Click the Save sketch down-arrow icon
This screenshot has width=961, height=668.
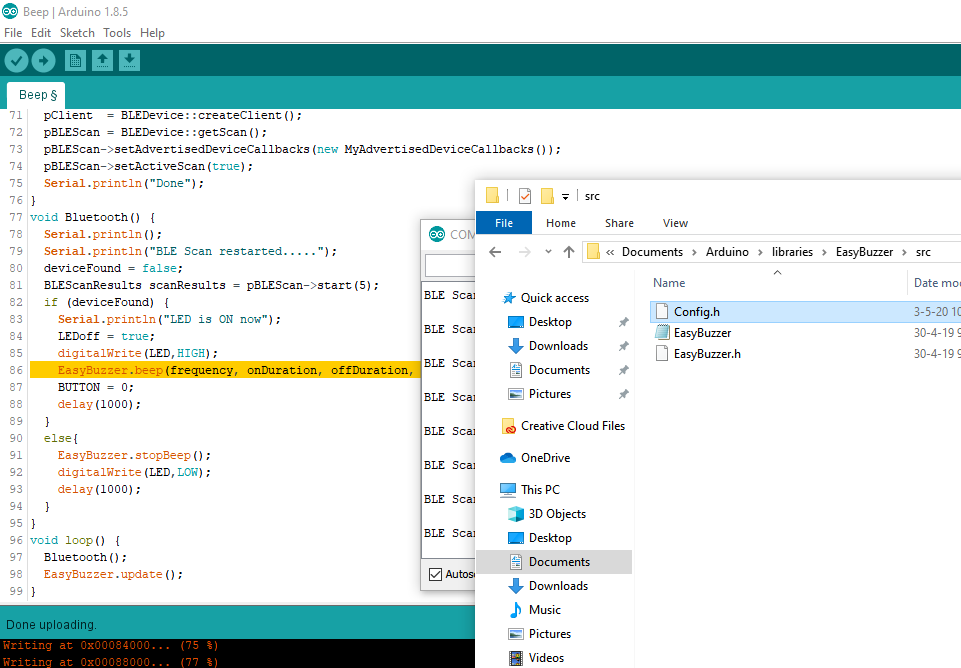pyautogui.click(x=129, y=60)
